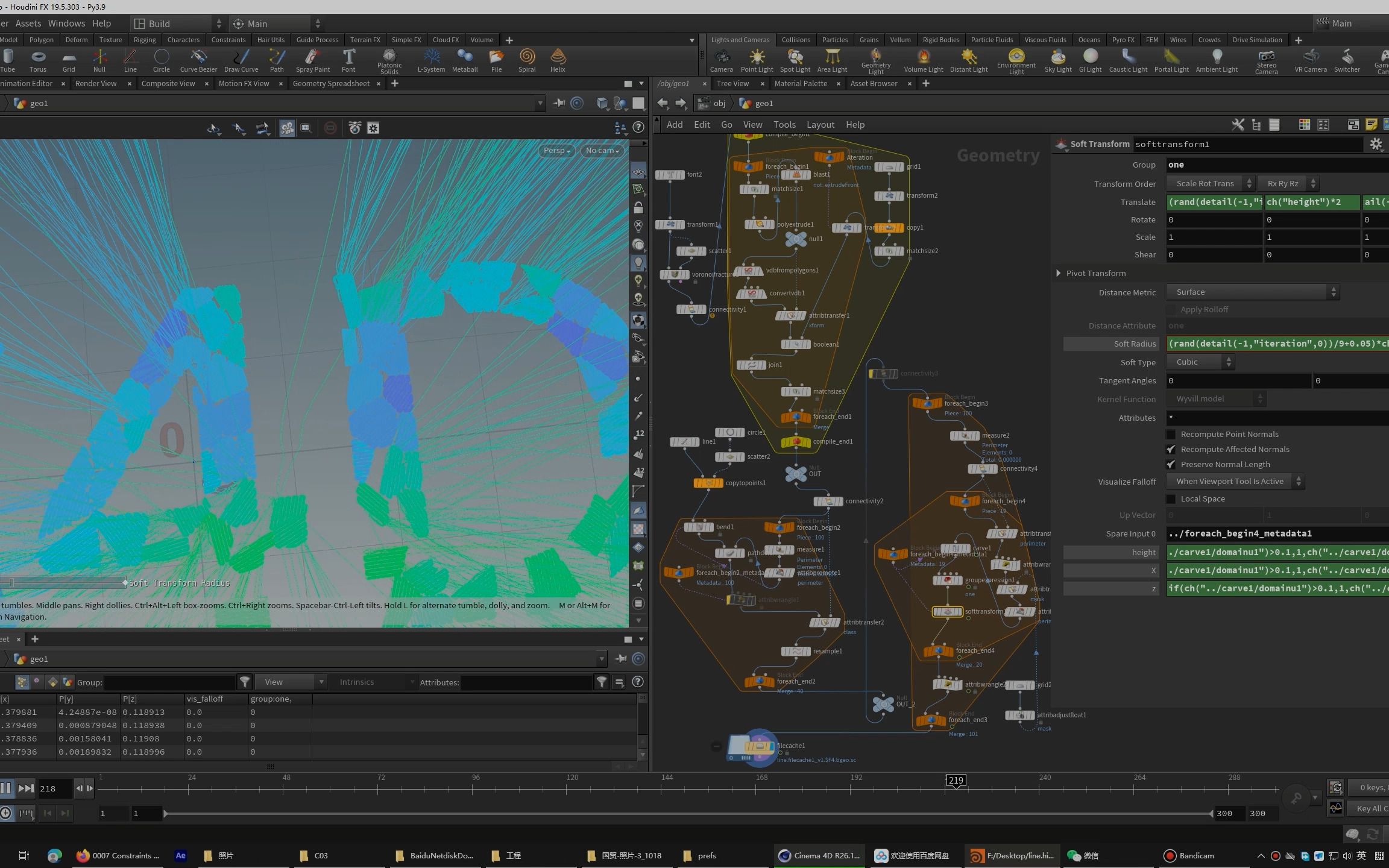
Task: Switch to the Geometry Spreadsheet tab
Action: (x=331, y=84)
